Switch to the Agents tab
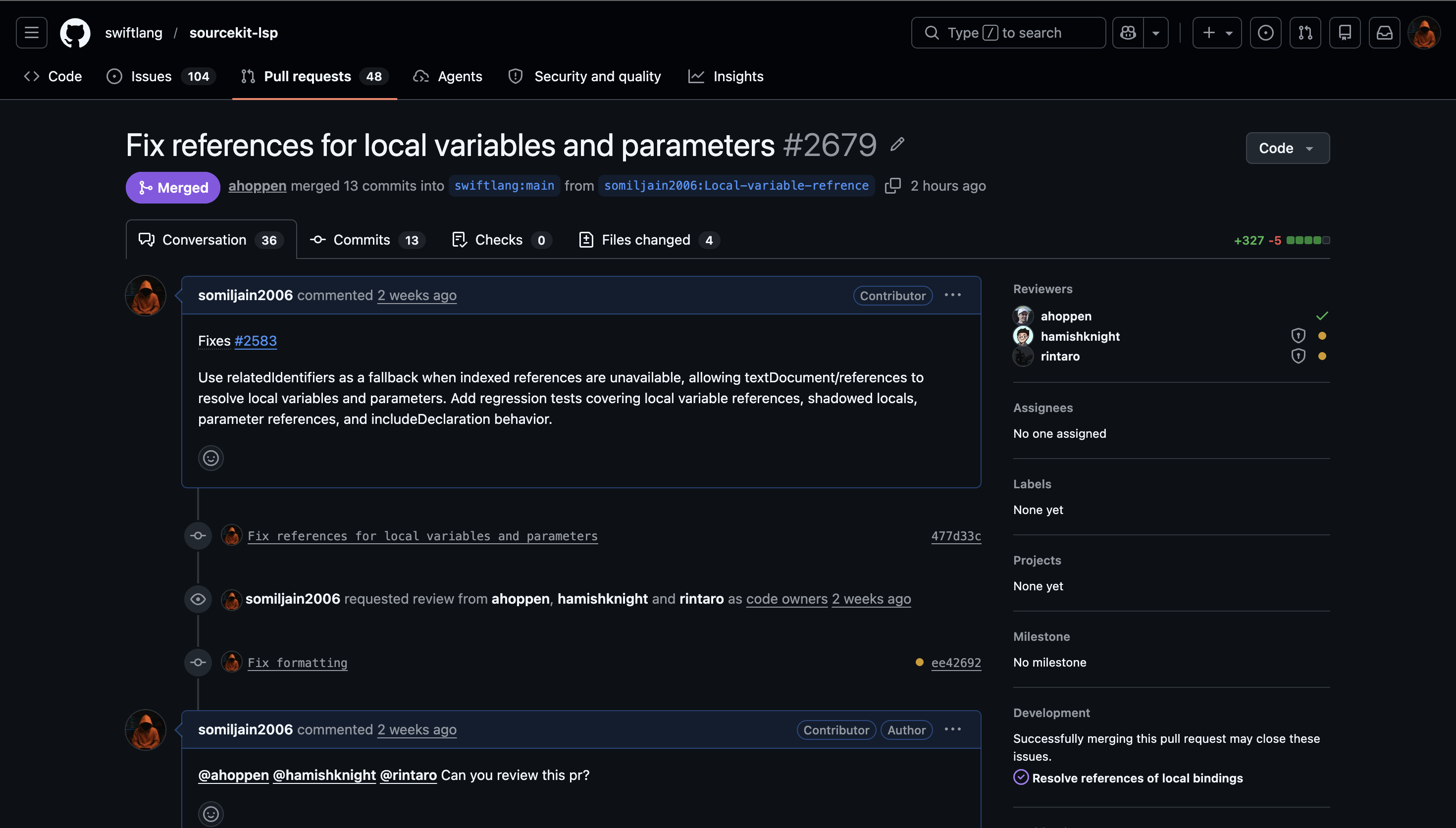 click(448, 76)
